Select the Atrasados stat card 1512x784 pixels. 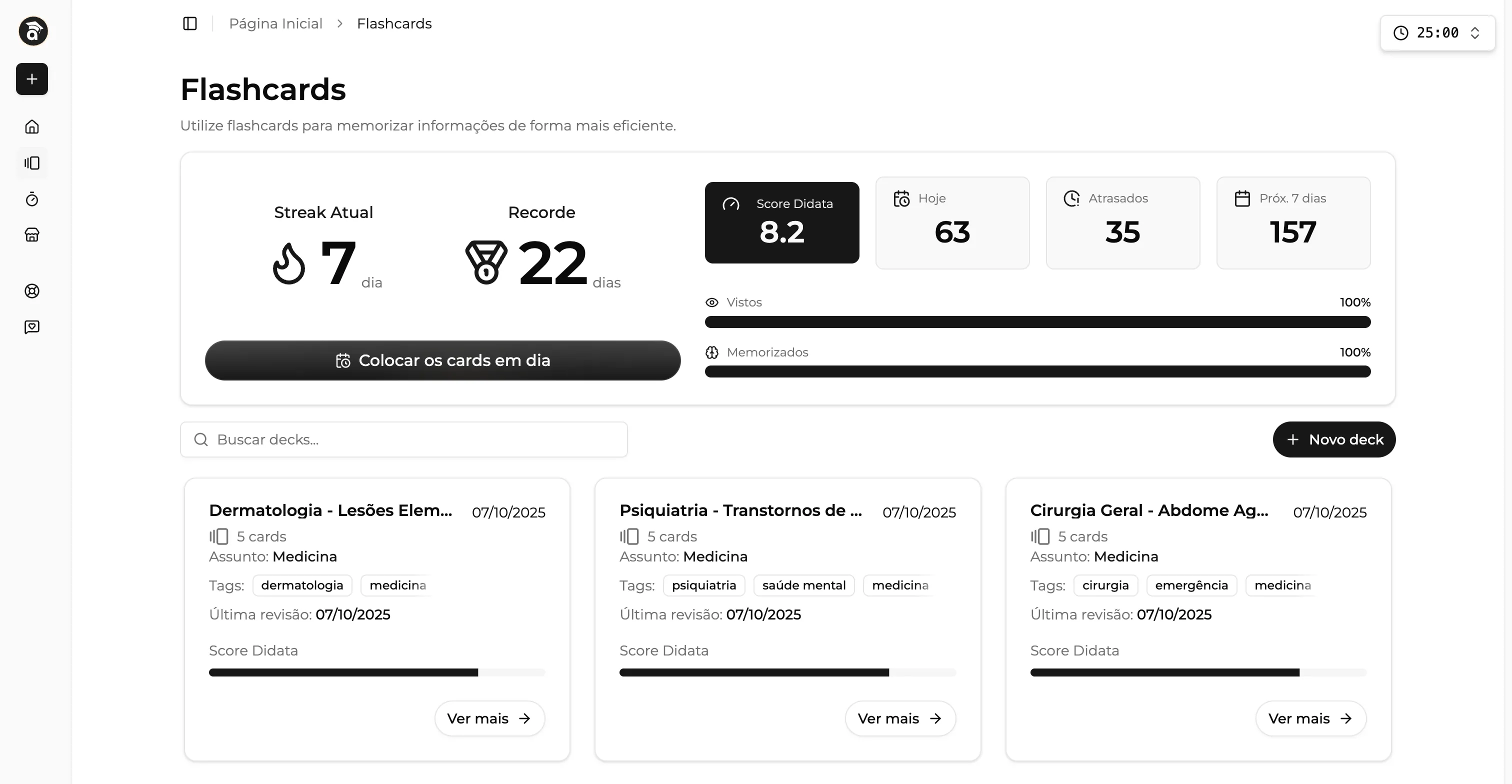1122,222
